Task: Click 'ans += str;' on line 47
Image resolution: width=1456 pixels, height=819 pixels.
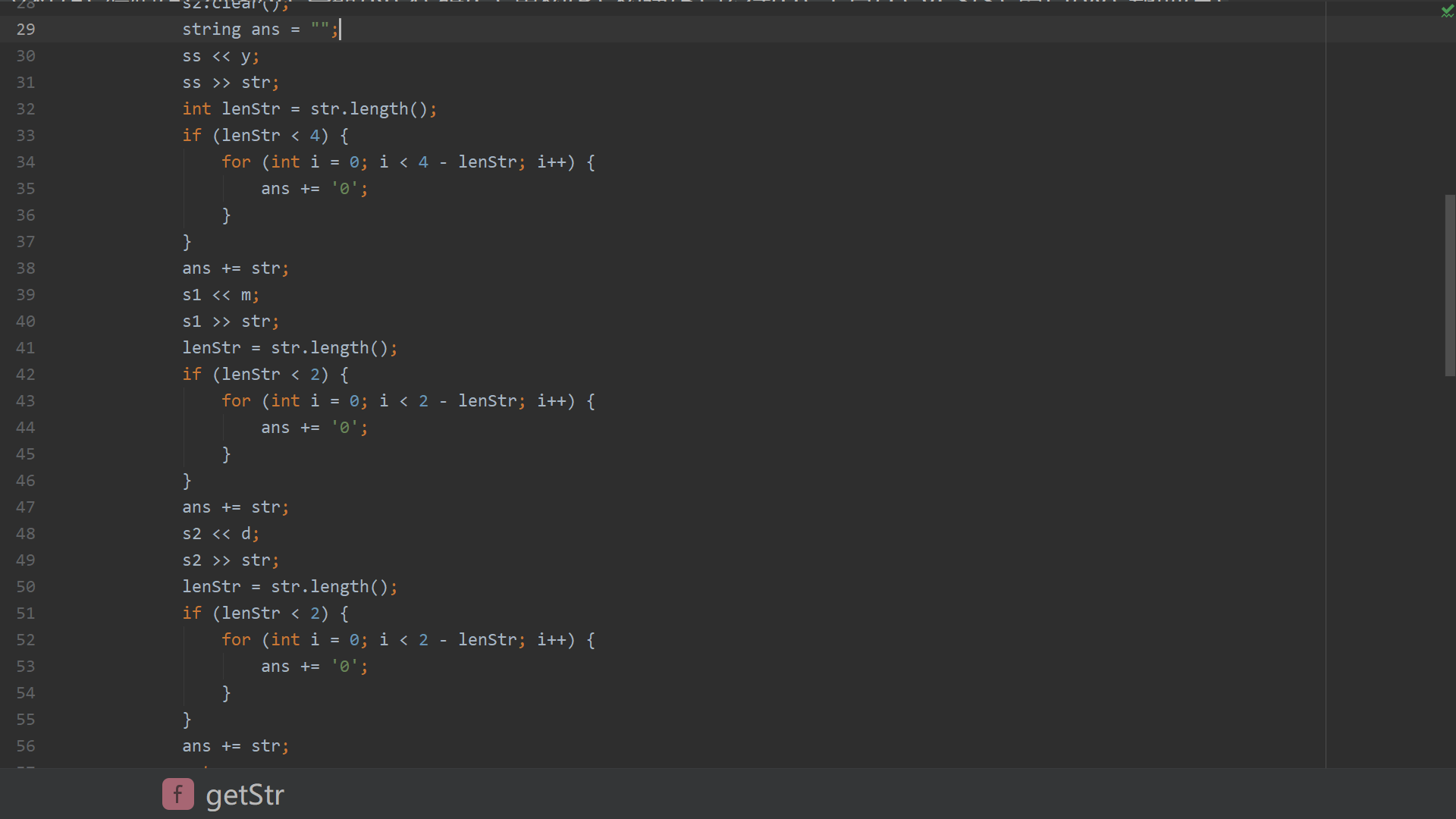Action: click(235, 507)
